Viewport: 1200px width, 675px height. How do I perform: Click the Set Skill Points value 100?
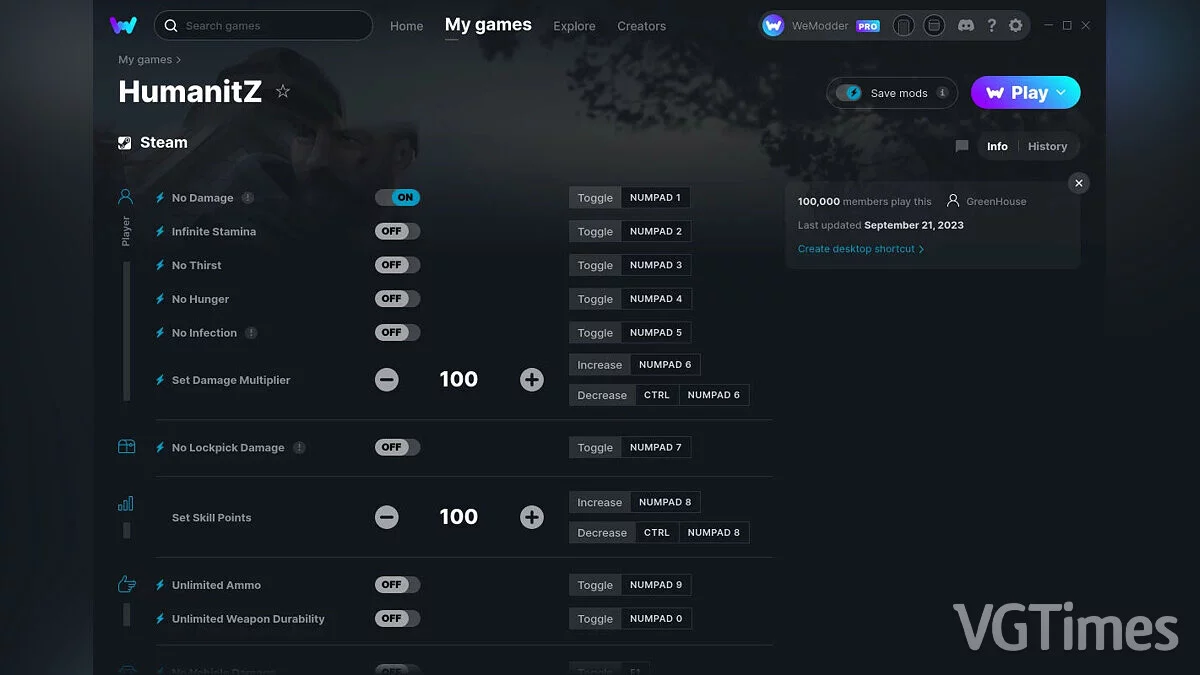tap(459, 517)
